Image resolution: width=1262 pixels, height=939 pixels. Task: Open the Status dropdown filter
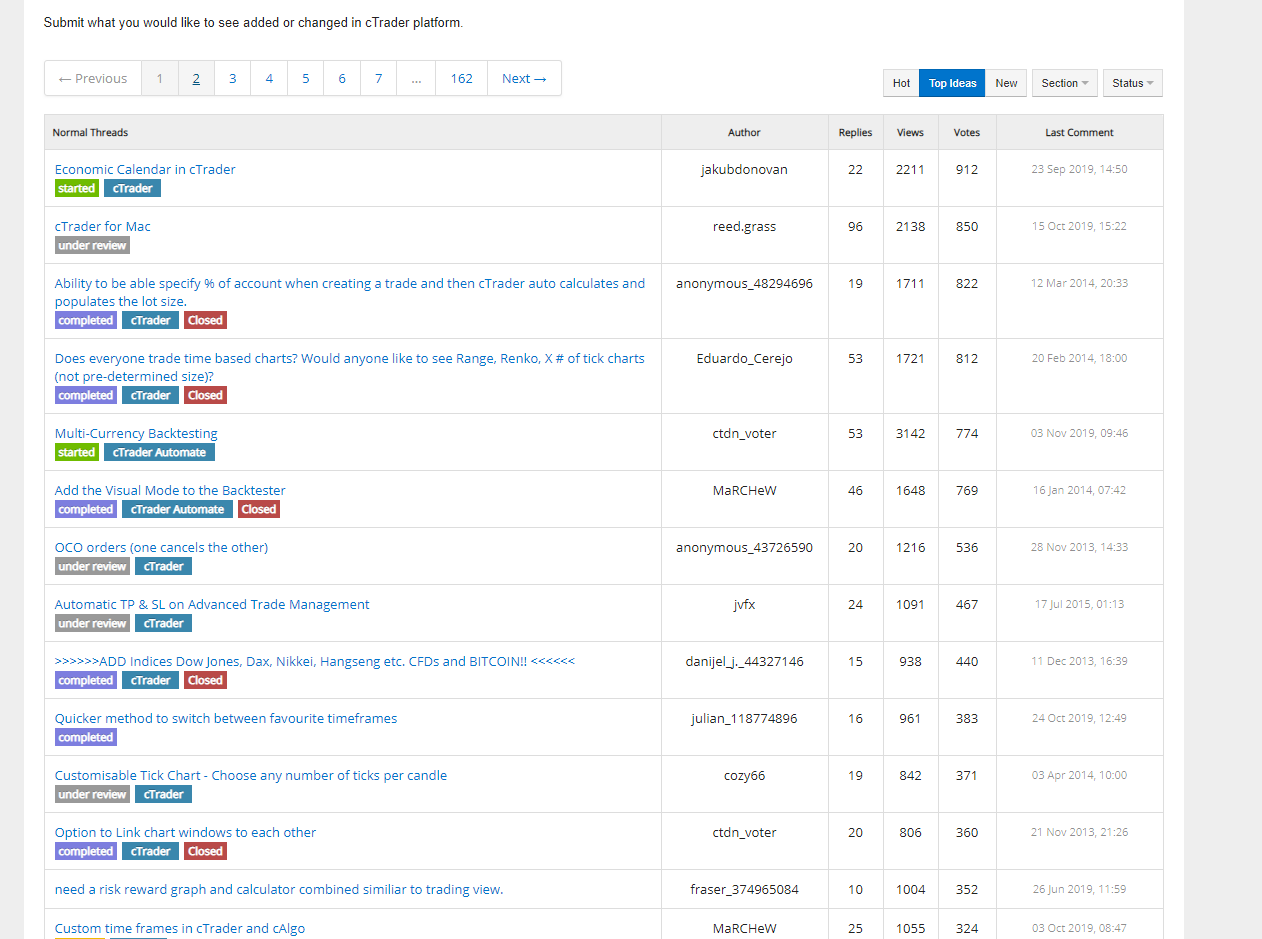[x=1132, y=83]
